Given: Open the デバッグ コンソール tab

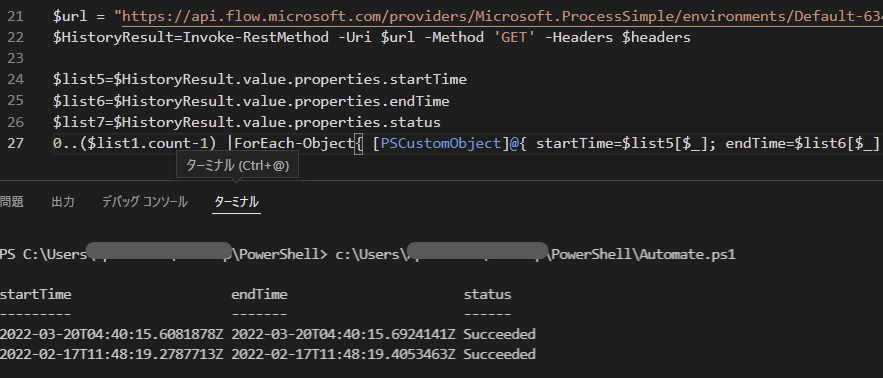Looking at the screenshot, I should (x=145, y=202).
